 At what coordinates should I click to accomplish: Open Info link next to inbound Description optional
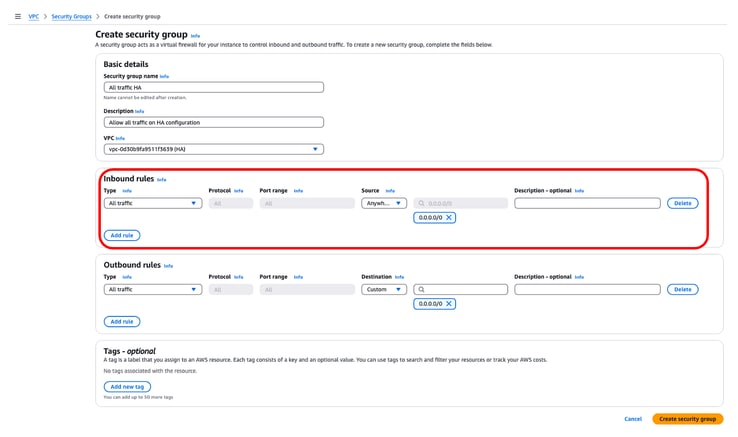coord(579,191)
